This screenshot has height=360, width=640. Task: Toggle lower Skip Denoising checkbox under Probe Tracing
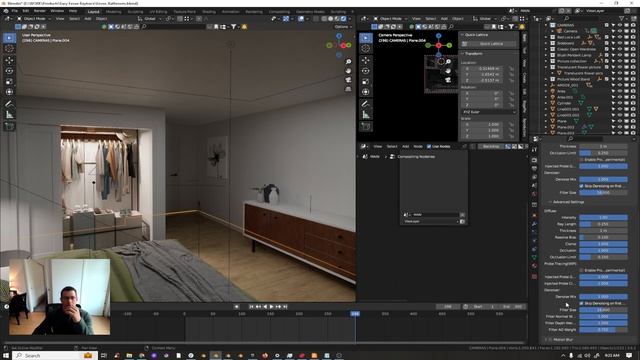click(x=581, y=303)
